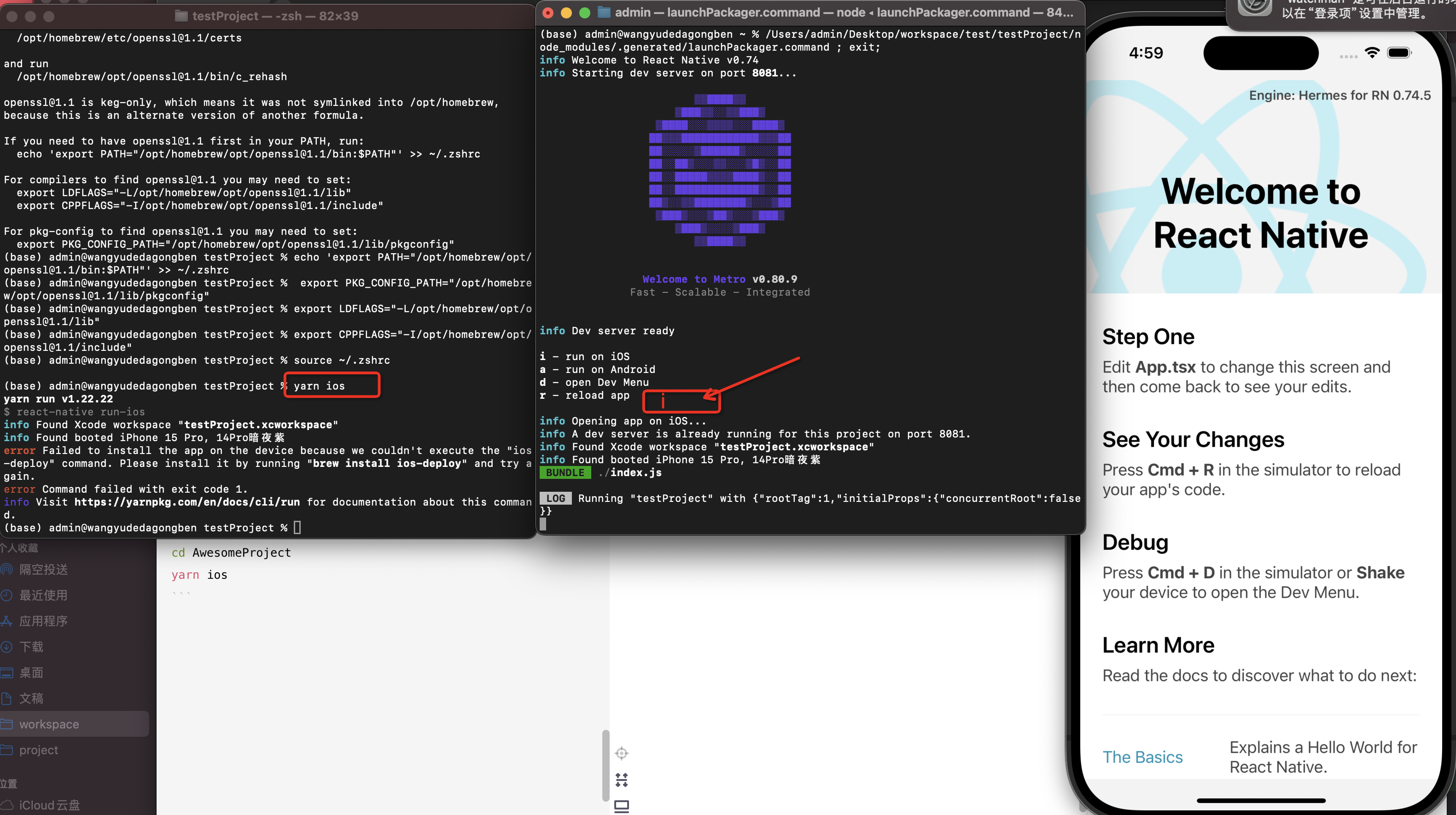The image size is (1456, 815).
Task: Click the 'yarn ios' line in editor
Action: [x=199, y=574]
